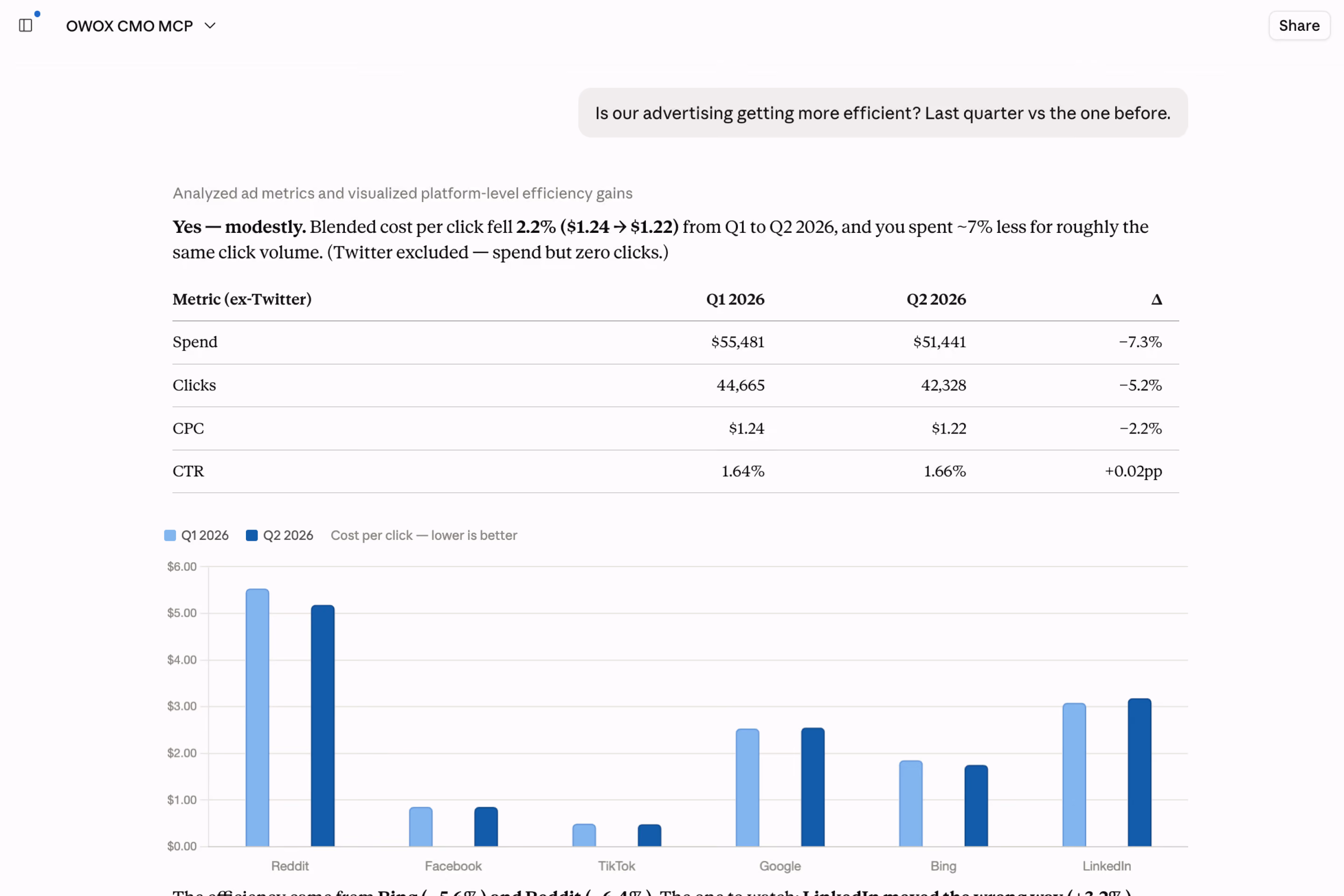Viewport: 1344px width, 896px height.
Task: Click the Facebook Q1 2026 bar
Action: coord(420,827)
